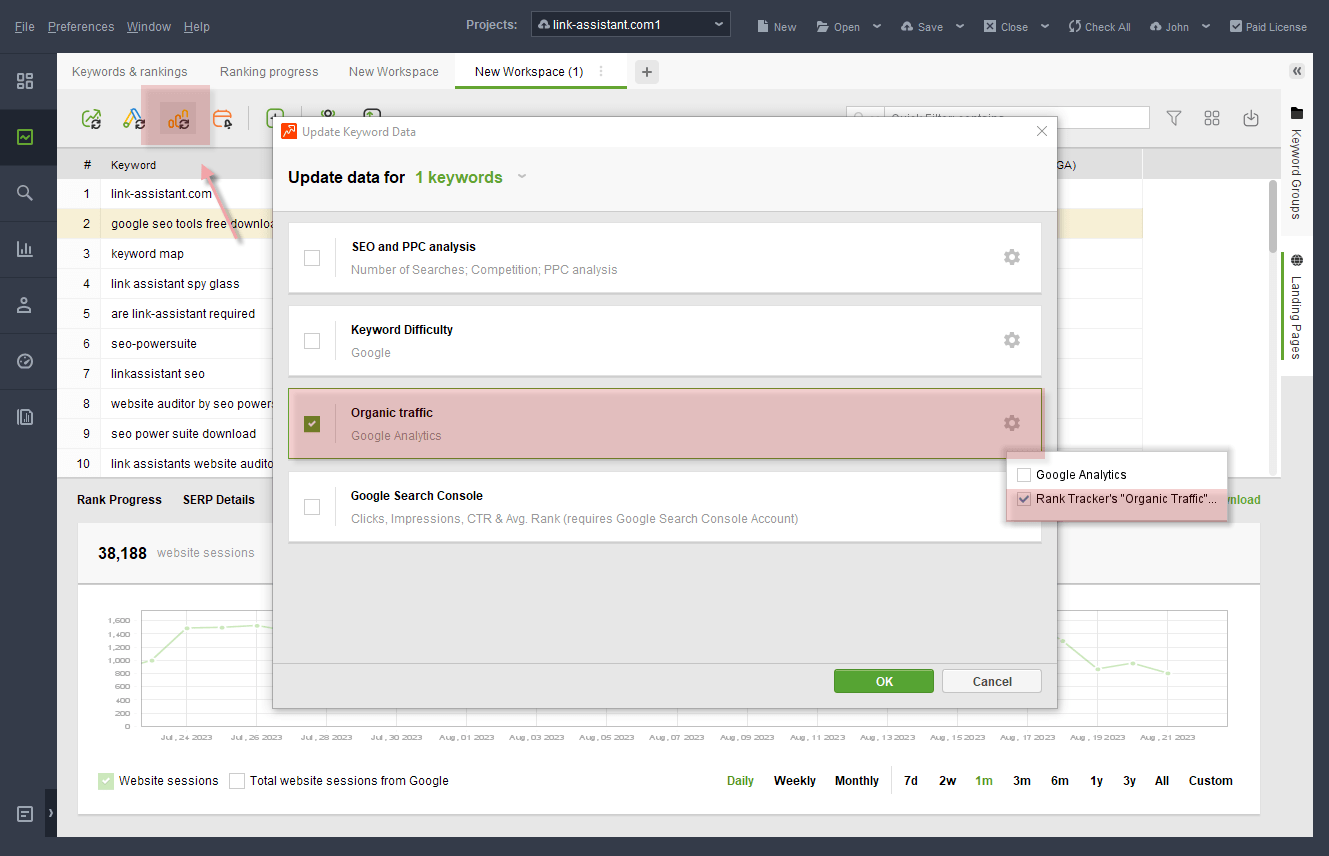Select the Monthly chart interval
The height and width of the screenshot is (856, 1329).
pos(857,781)
